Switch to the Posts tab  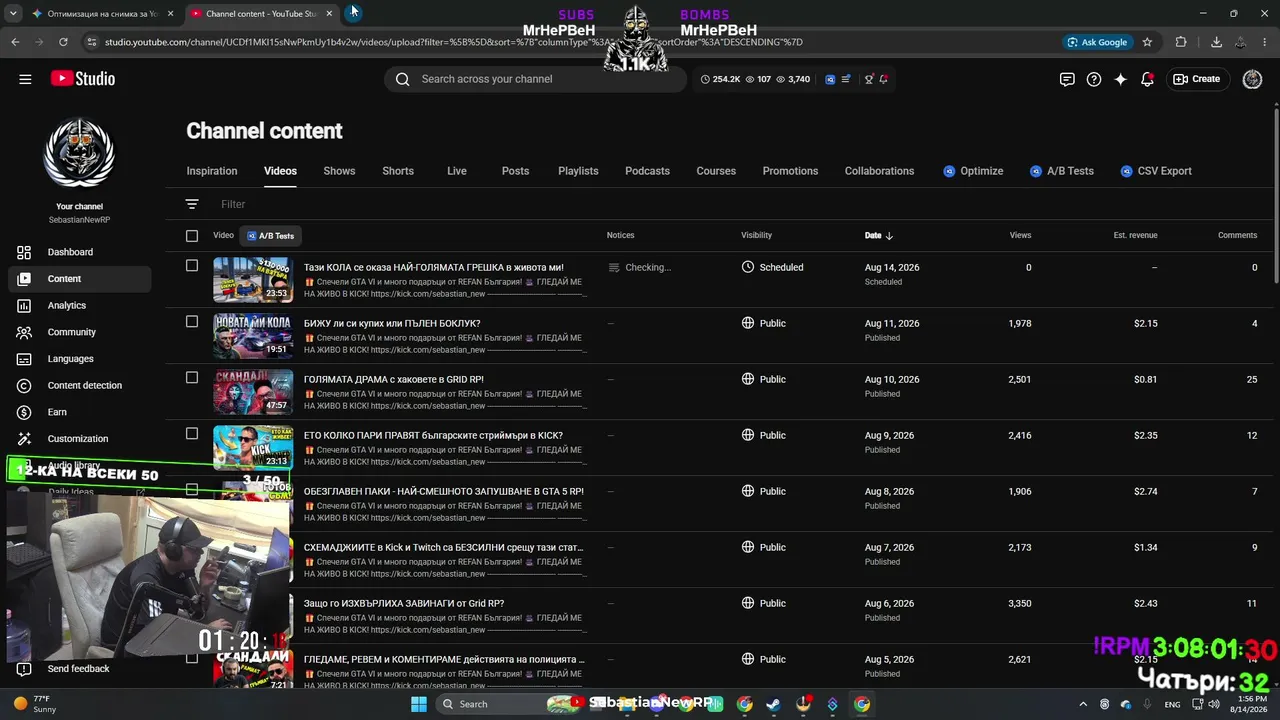tap(515, 171)
